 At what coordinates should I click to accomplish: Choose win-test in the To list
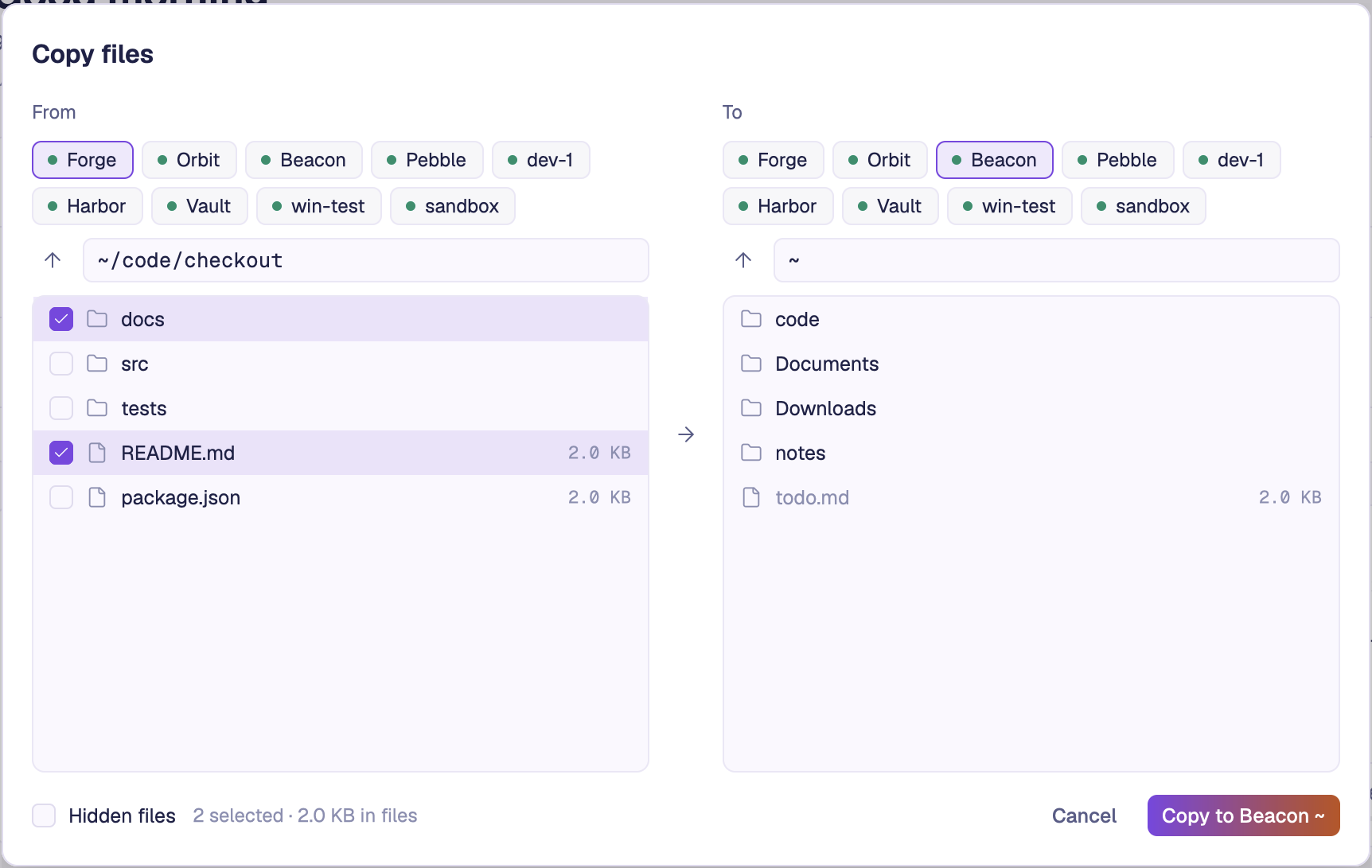click(x=1010, y=206)
